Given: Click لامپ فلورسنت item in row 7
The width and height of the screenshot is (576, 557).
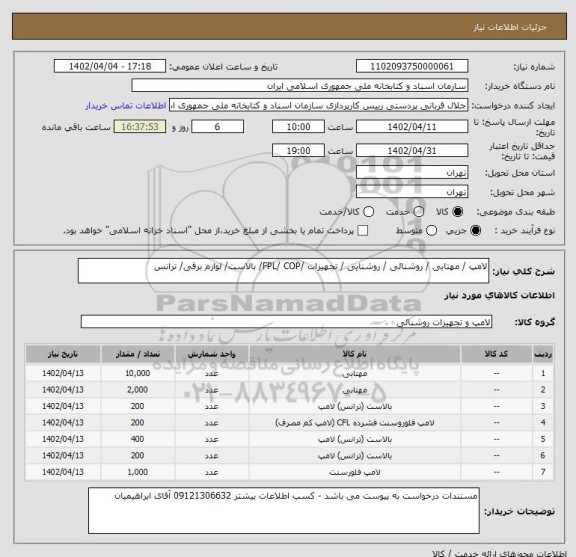Looking at the screenshot, I should [354, 472].
